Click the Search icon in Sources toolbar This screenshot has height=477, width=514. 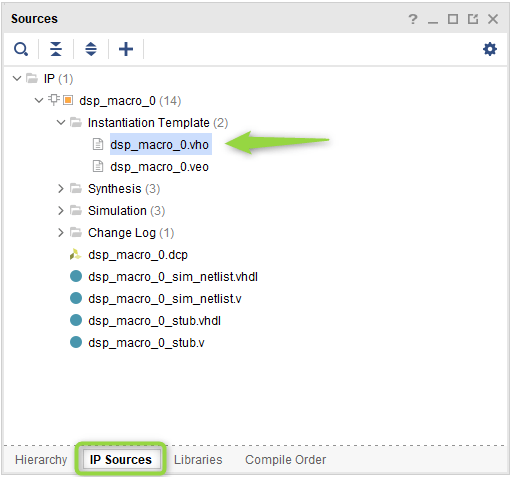[21, 49]
